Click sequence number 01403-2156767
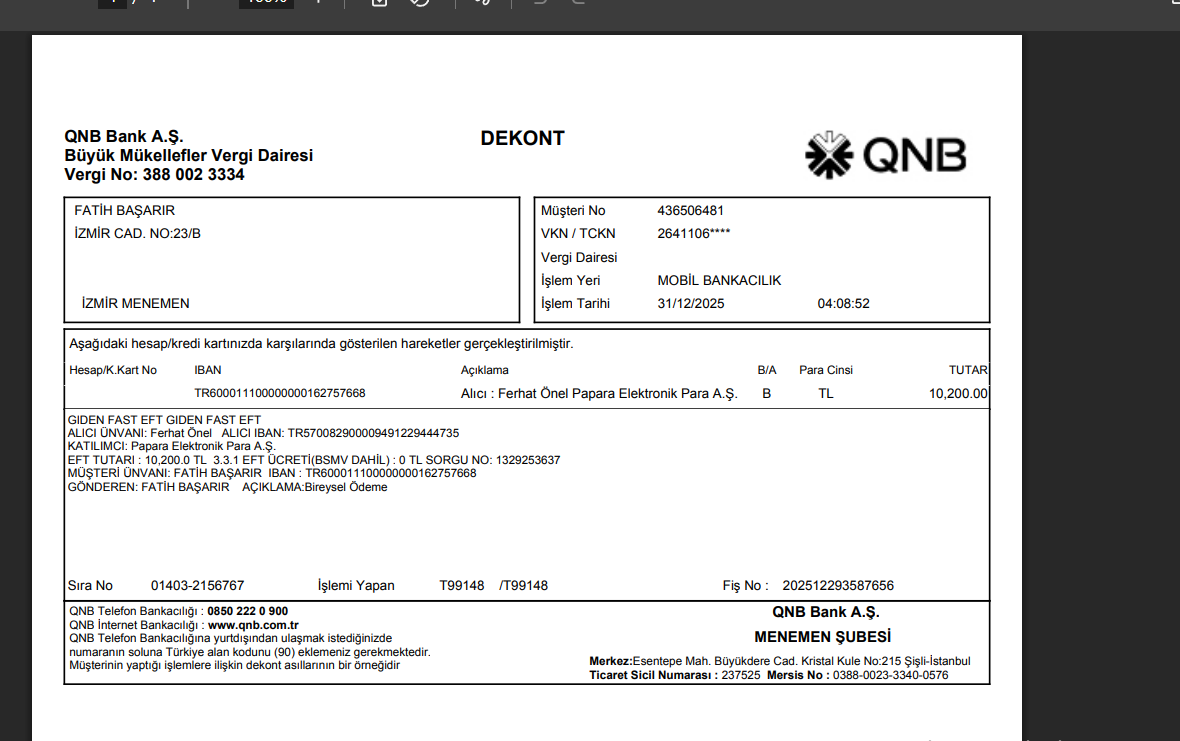 tap(197, 585)
